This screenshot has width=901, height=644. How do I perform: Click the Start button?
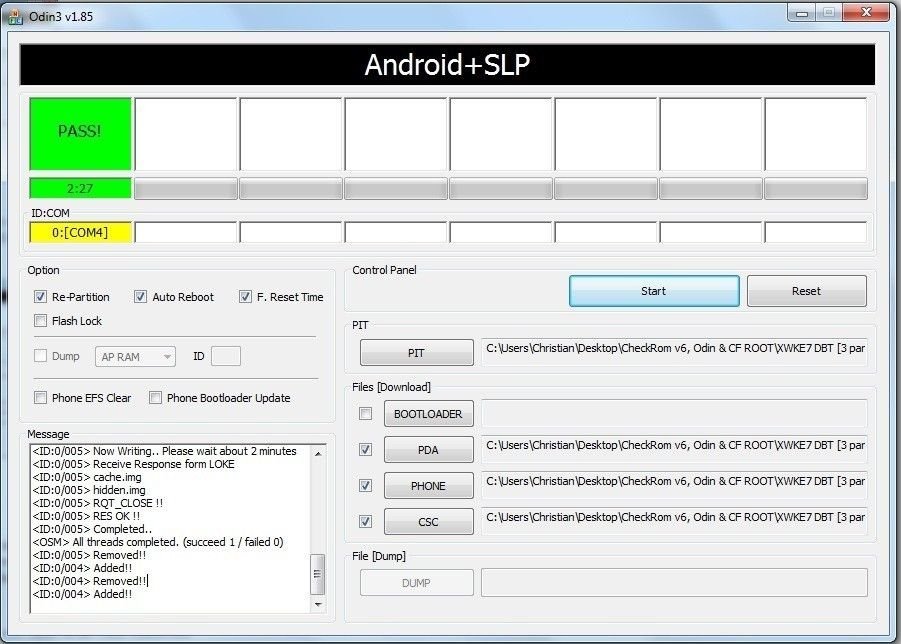654,291
